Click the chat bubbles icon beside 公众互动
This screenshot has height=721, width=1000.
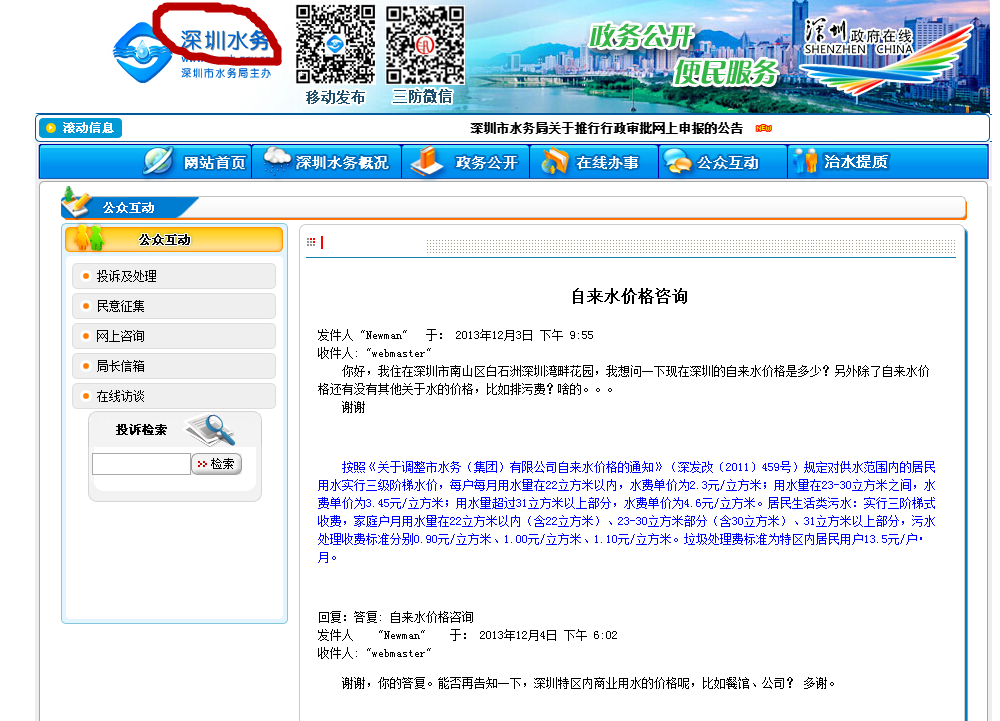pos(677,162)
